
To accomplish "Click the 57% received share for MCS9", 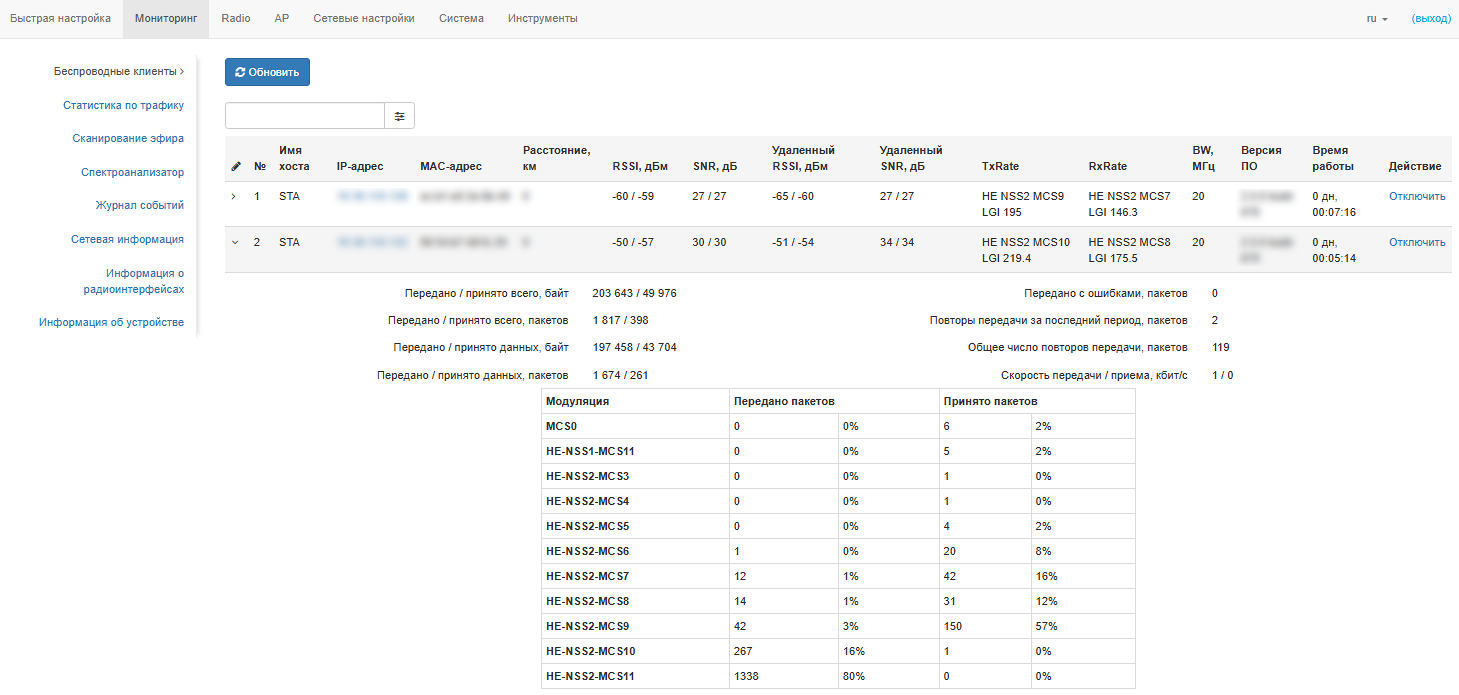I will pyautogui.click(x=1047, y=626).
